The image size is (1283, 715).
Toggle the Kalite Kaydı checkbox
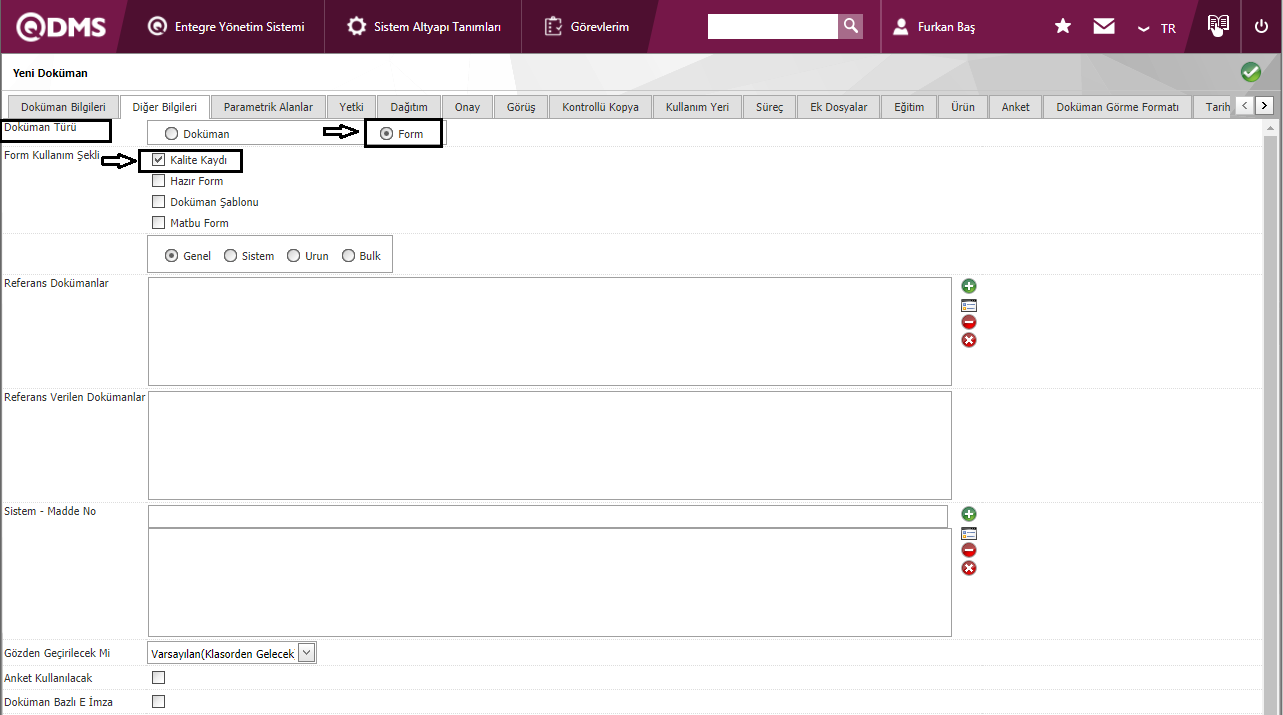coord(158,160)
